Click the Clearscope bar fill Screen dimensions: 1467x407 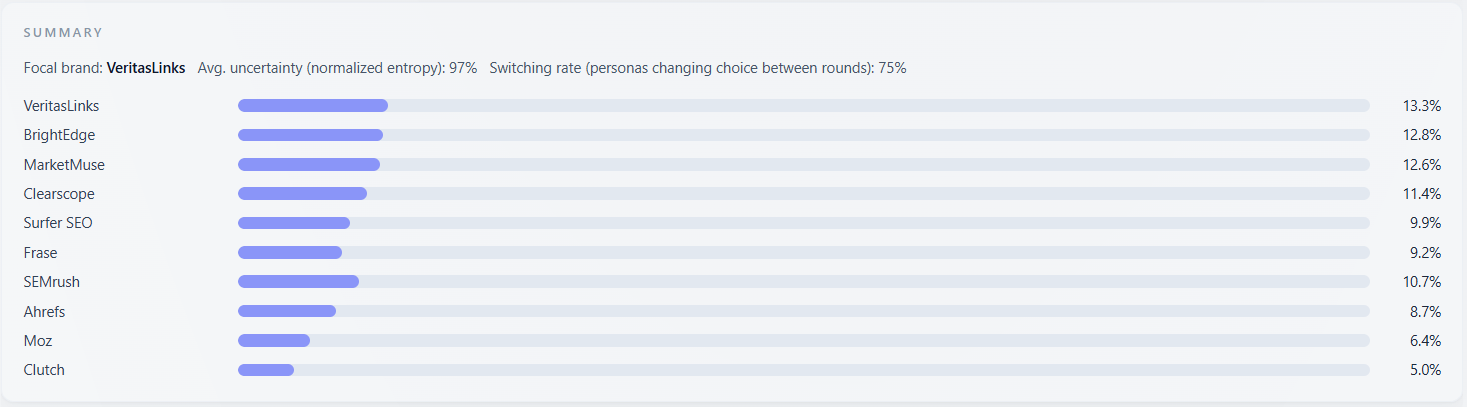[x=302, y=194]
